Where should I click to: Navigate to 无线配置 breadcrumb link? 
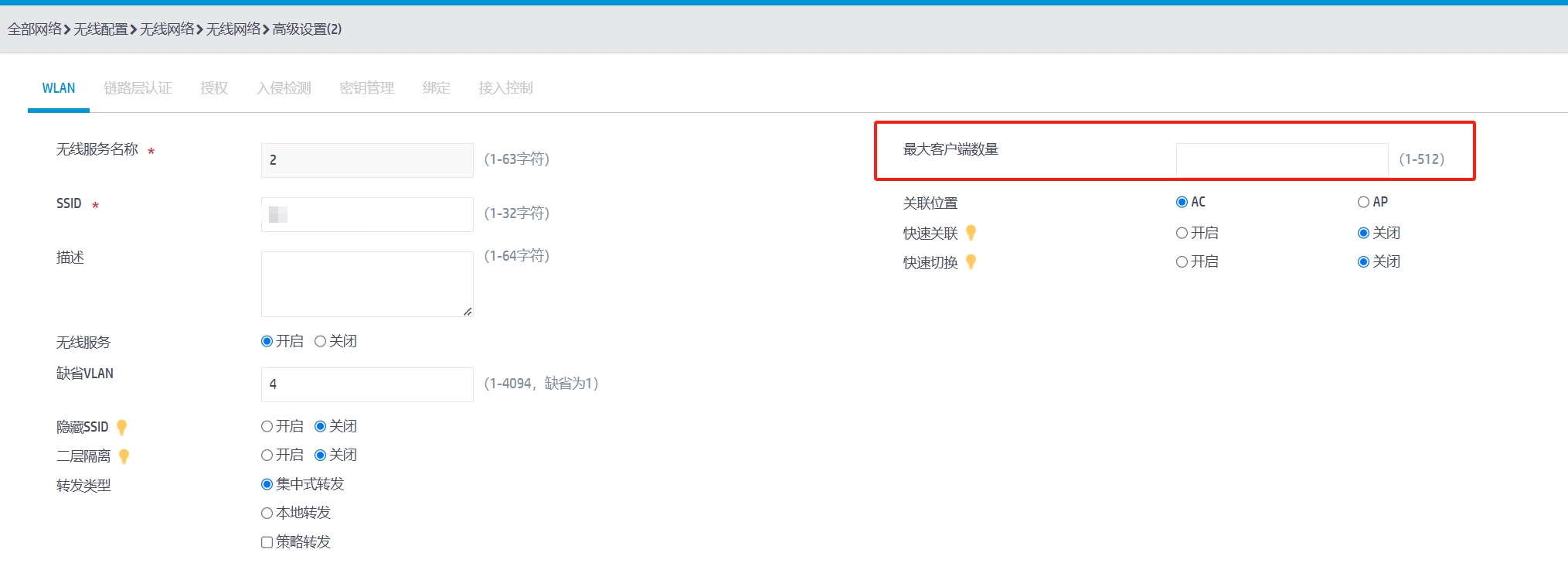100,29
